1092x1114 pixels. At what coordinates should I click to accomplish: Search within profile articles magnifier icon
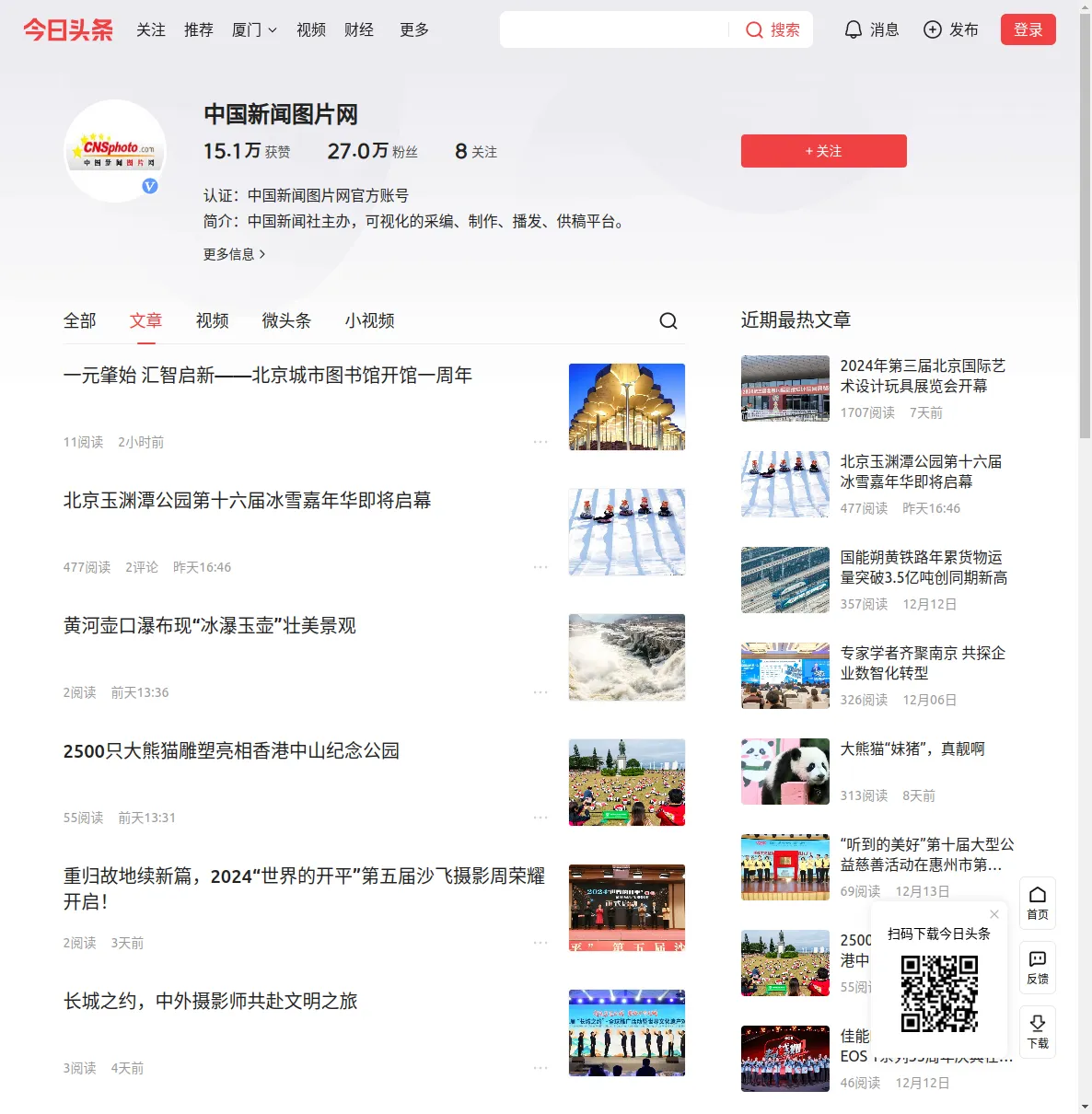click(668, 320)
